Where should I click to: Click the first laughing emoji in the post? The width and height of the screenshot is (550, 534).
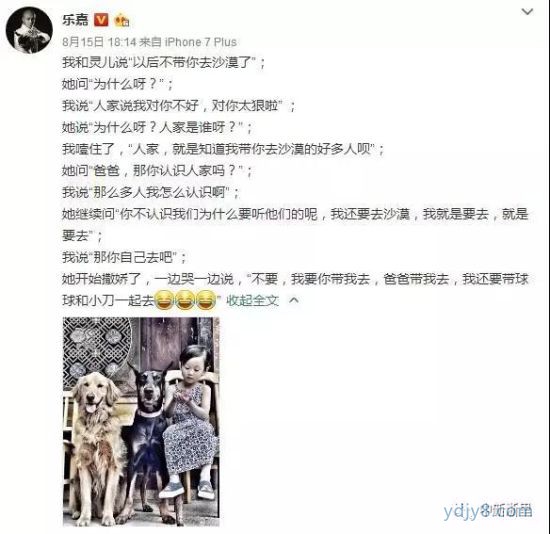click(164, 300)
